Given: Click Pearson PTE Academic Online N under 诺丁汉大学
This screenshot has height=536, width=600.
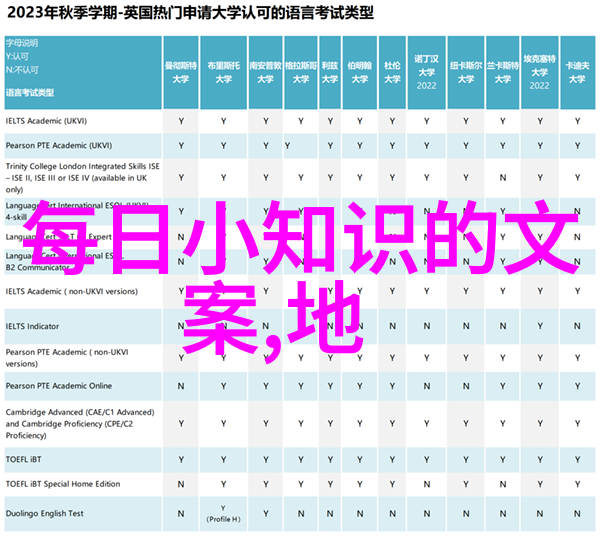Looking at the screenshot, I should (x=427, y=386).
